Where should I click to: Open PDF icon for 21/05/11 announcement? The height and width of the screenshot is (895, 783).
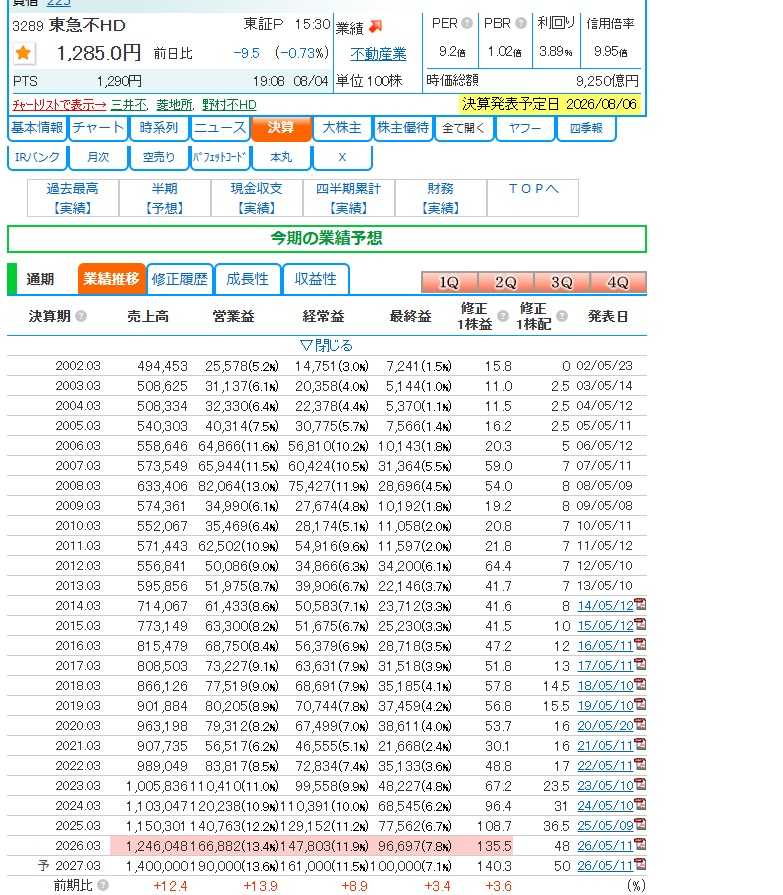[x=640, y=744]
